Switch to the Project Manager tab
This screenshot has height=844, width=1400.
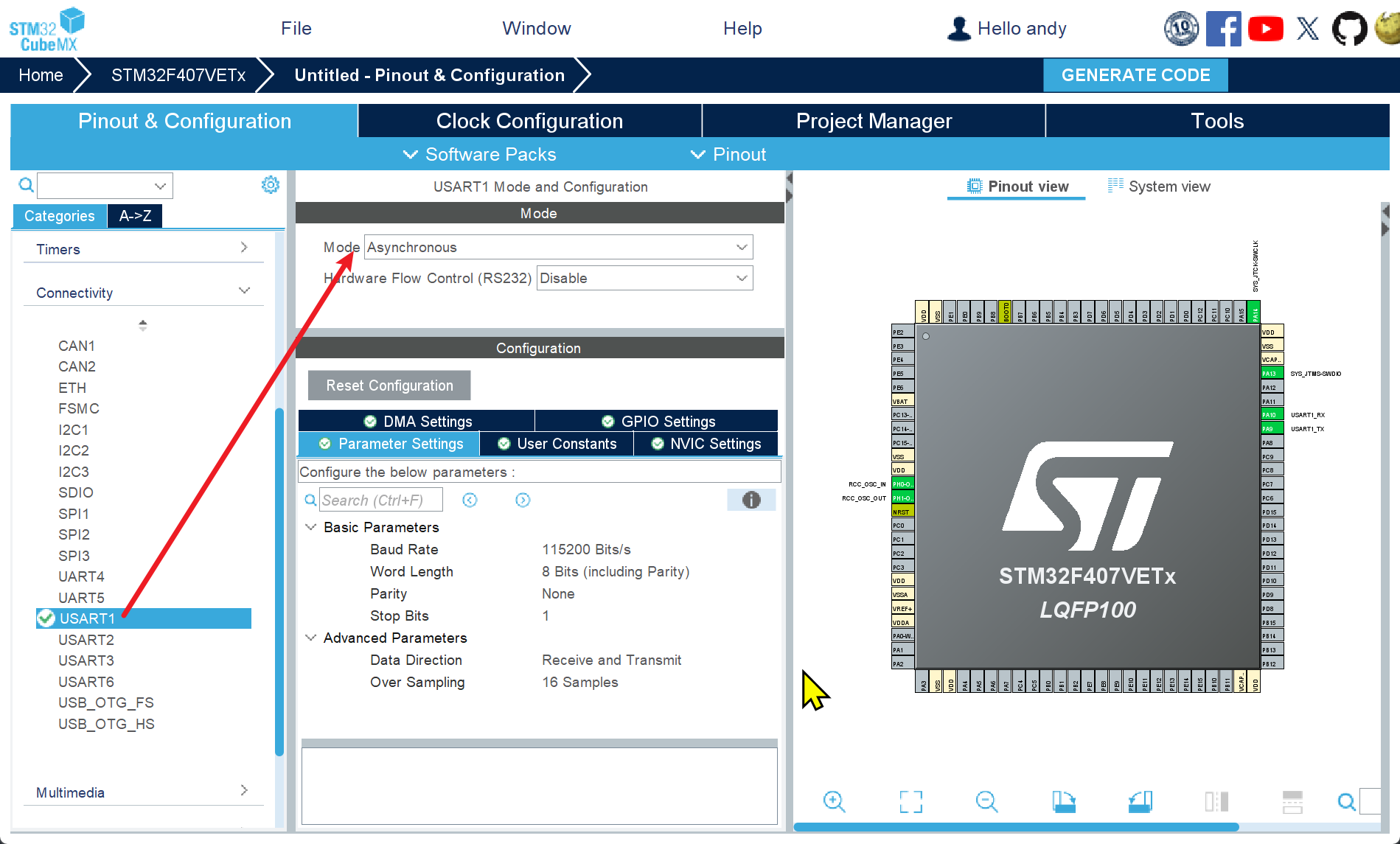[874, 121]
